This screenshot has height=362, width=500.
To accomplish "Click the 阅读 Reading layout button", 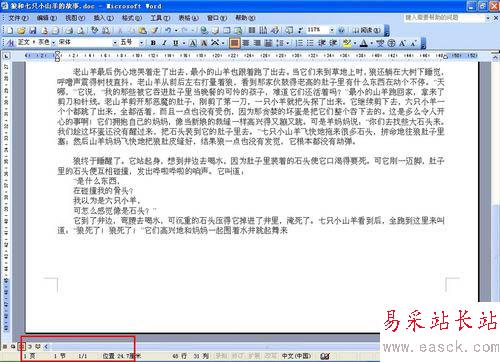I will click(x=366, y=30).
